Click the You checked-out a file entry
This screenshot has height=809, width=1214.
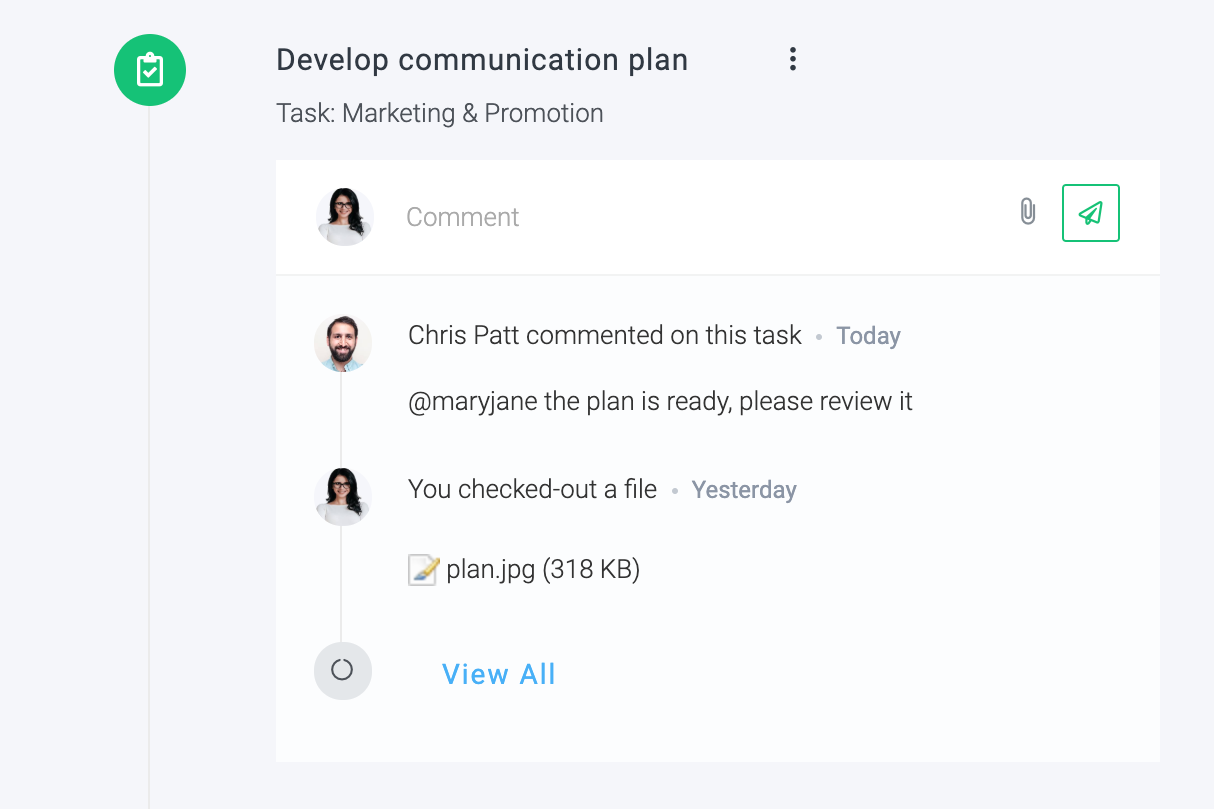533,489
